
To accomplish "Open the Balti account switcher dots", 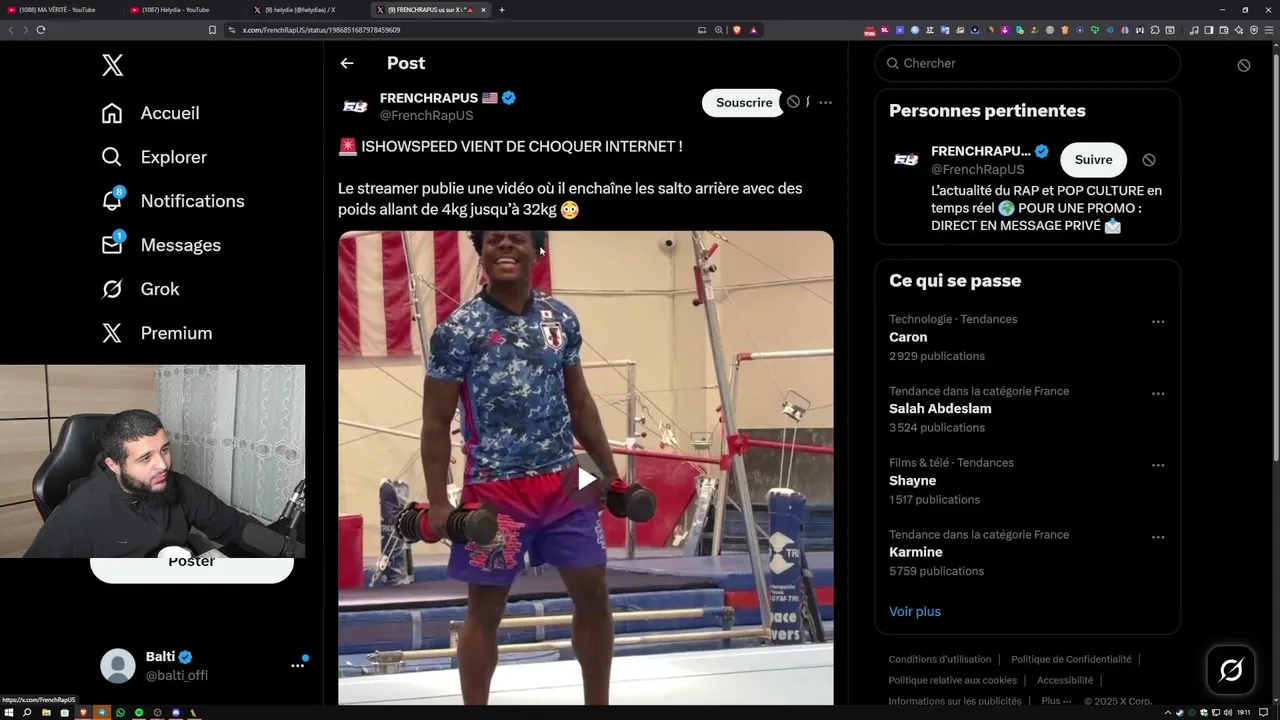I will 297,665.
